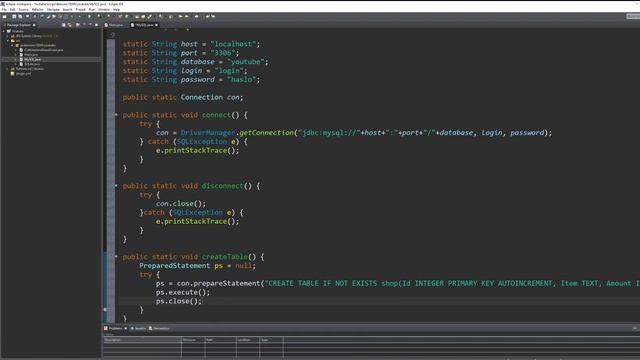Expand the Main.java tree node arrow
The height and width of the screenshot is (360, 640).
click(x=16, y=55)
